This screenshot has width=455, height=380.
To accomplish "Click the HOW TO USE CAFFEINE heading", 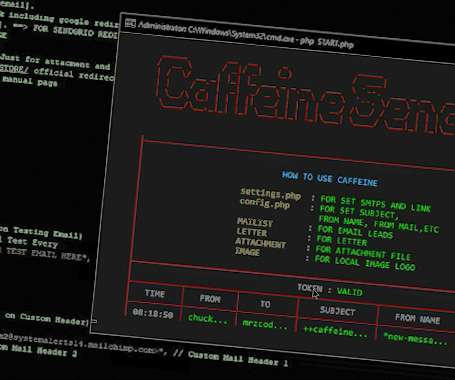I will (330, 179).
